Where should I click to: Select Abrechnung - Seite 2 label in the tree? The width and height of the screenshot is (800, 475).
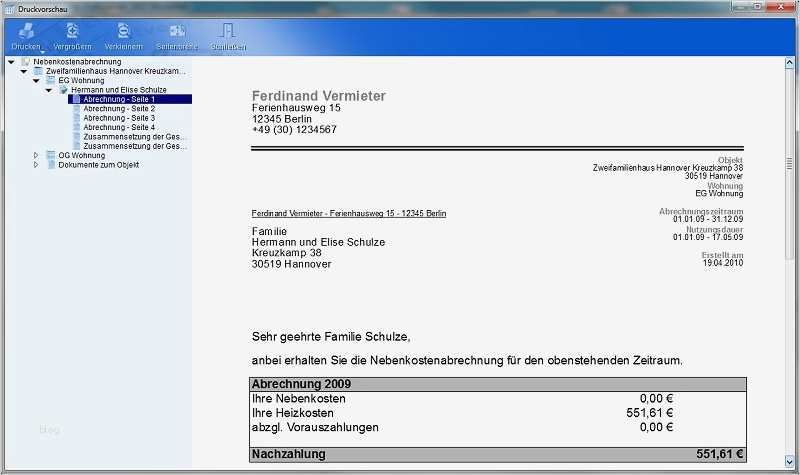point(119,109)
